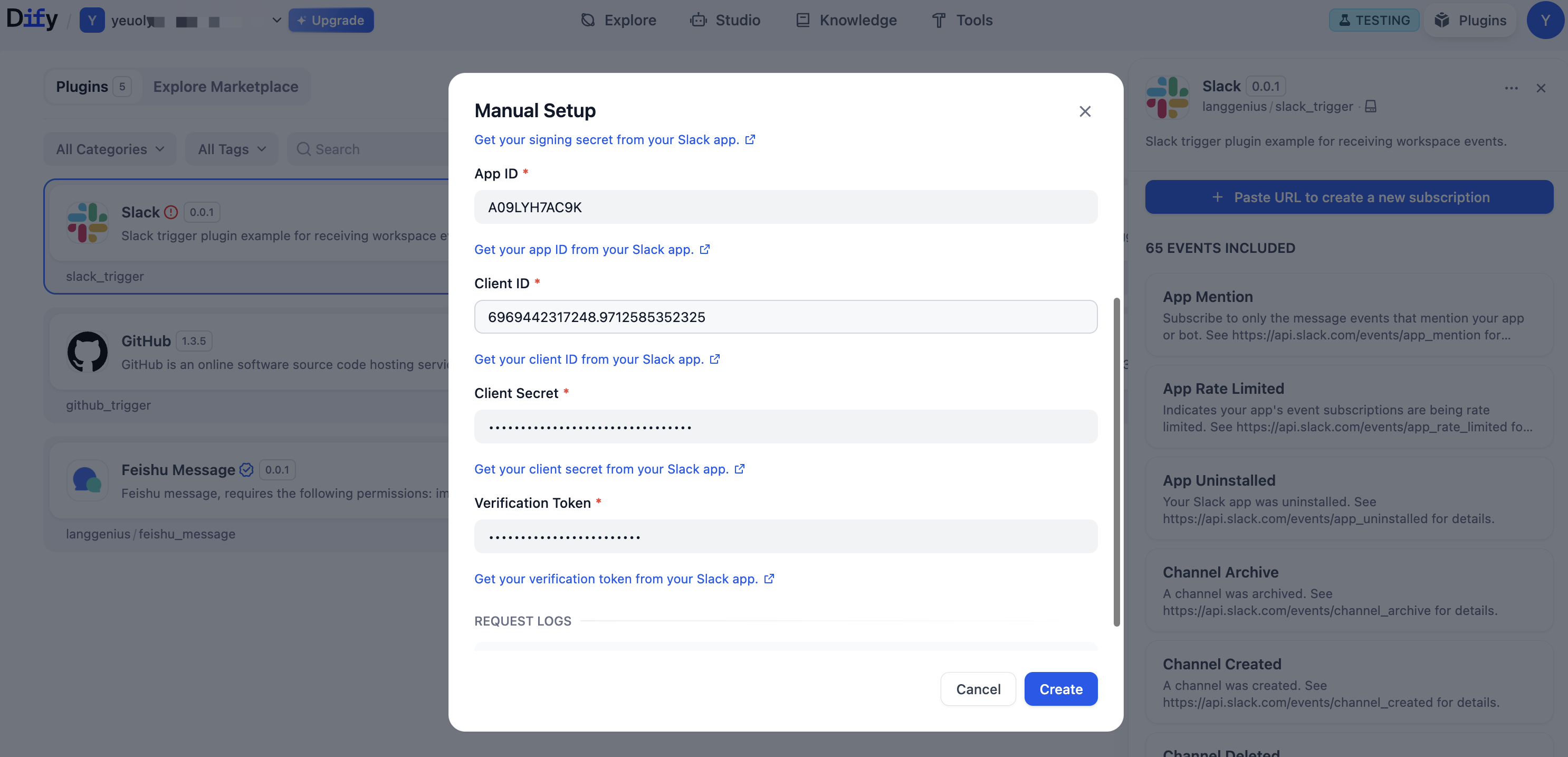1568x757 pixels.
Task: Open the Knowledge menu
Action: pyautogui.click(x=846, y=20)
